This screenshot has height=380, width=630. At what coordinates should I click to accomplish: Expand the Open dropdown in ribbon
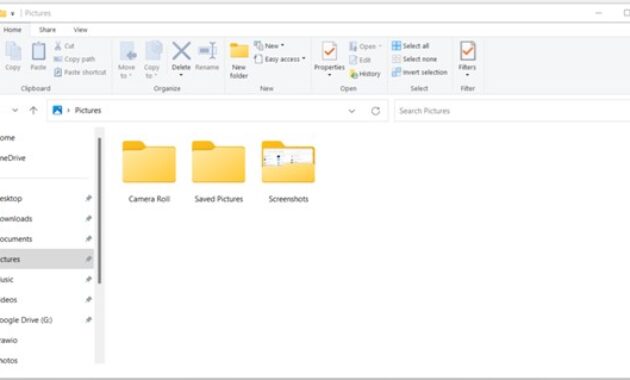(x=380, y=46)
